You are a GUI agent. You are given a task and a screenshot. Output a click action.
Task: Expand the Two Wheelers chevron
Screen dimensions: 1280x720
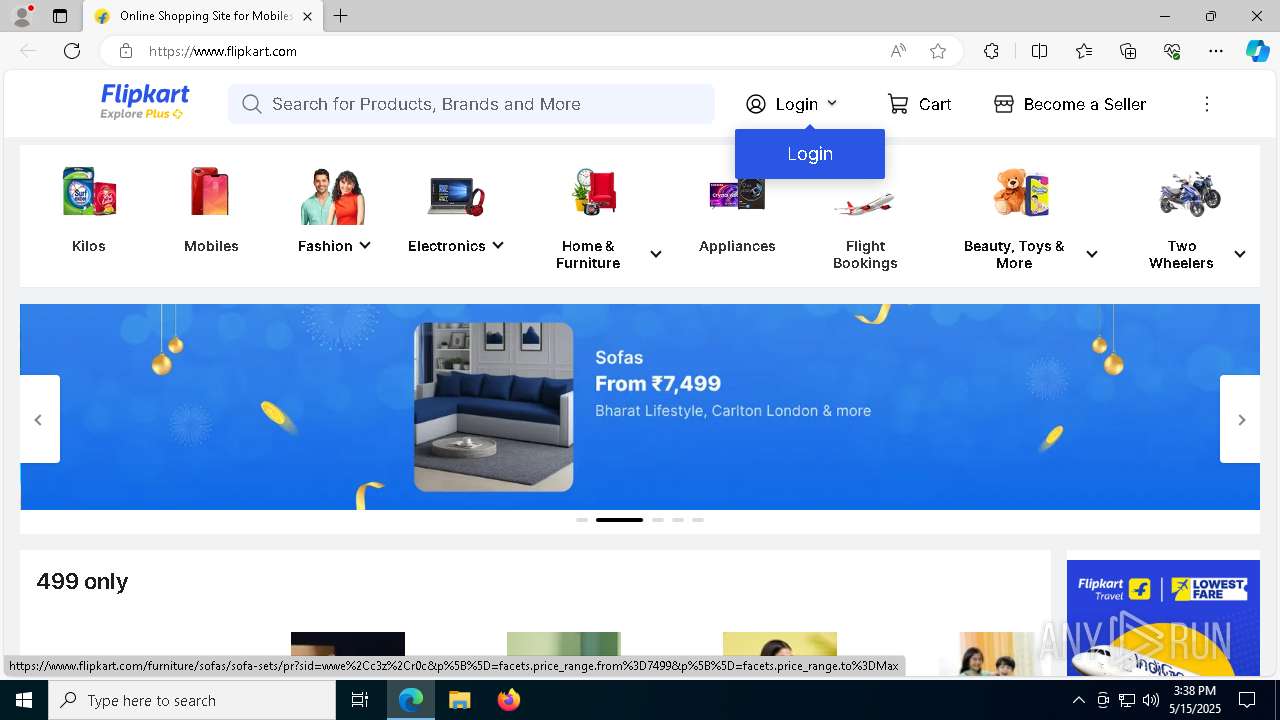(x=1240, y=254)
